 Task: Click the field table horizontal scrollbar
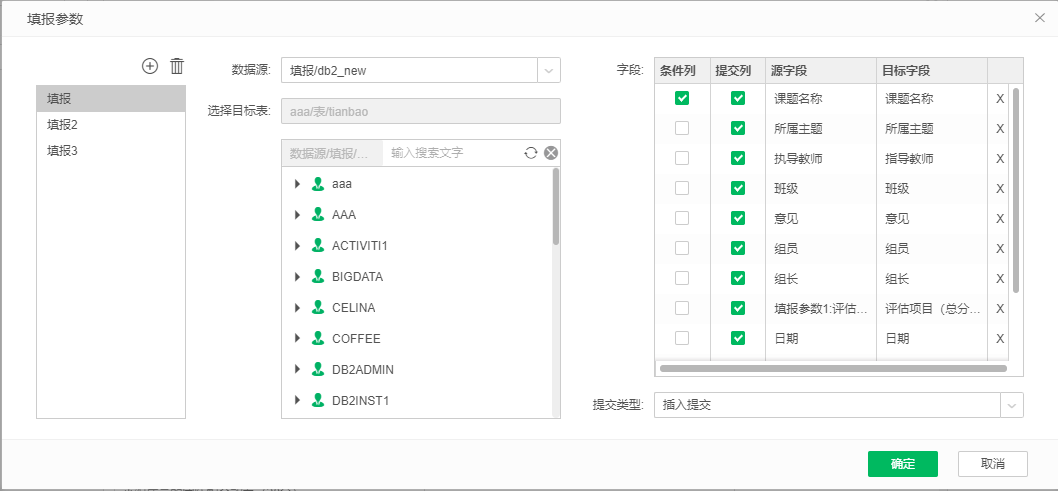click(832, 368)
